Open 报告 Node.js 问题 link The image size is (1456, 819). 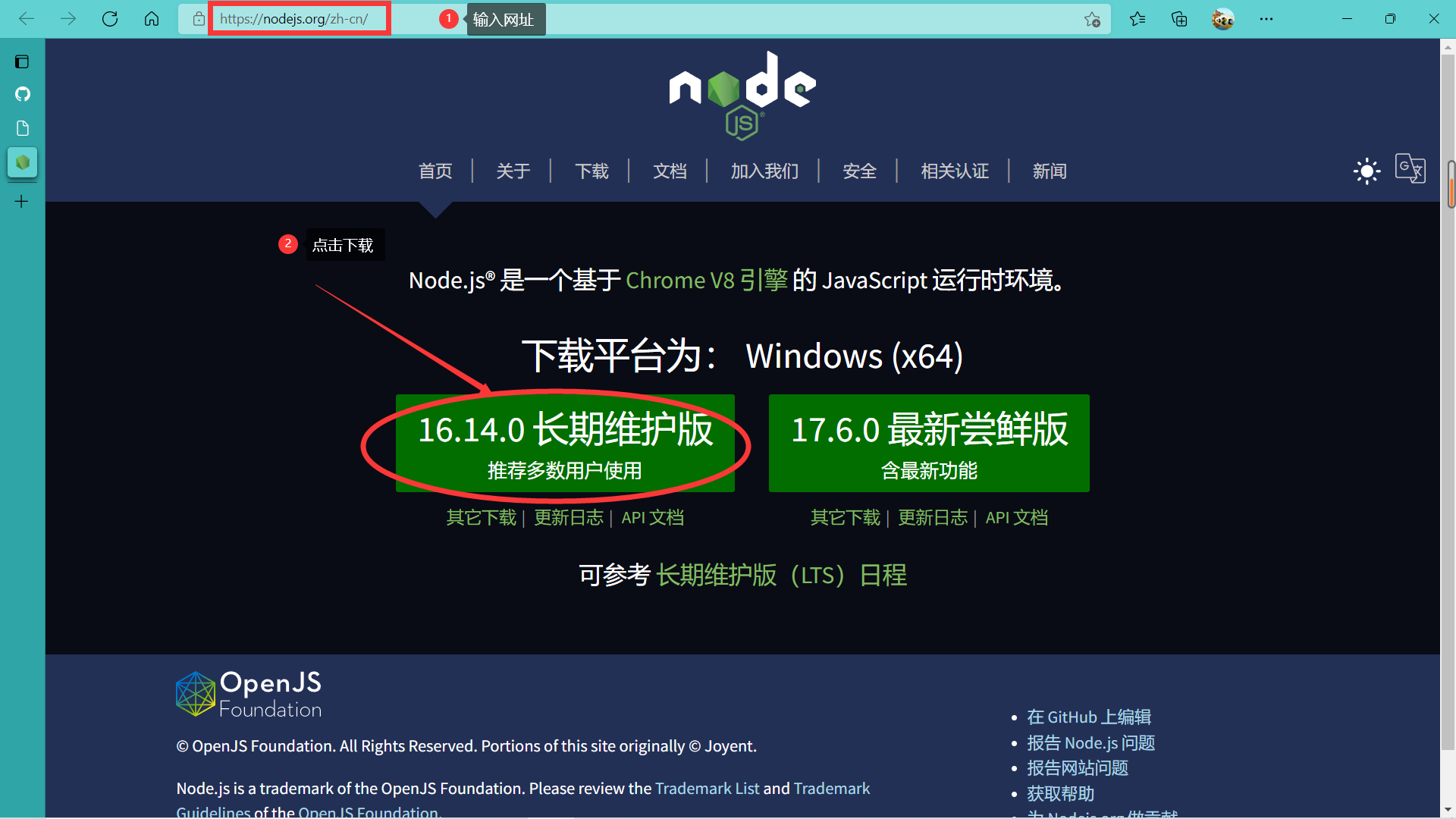(1090, 743)
